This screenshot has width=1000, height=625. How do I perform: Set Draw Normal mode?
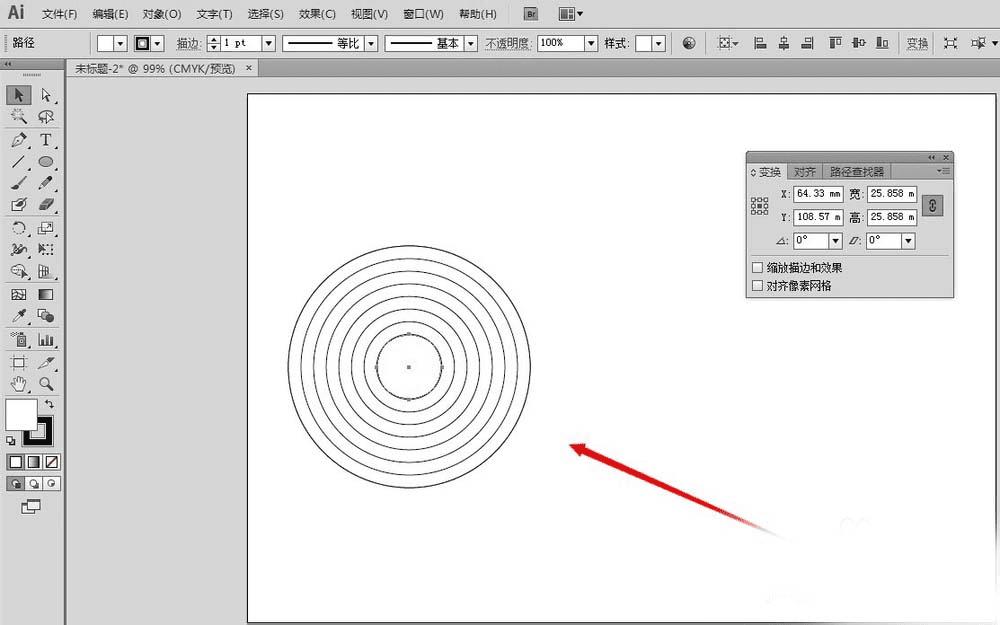tap(15, 483)
